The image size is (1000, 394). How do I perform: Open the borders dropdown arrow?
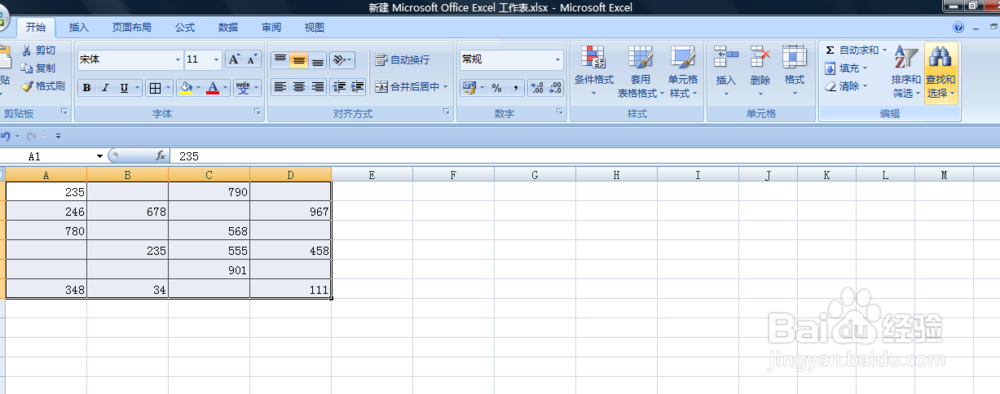(x=168, y=89)
